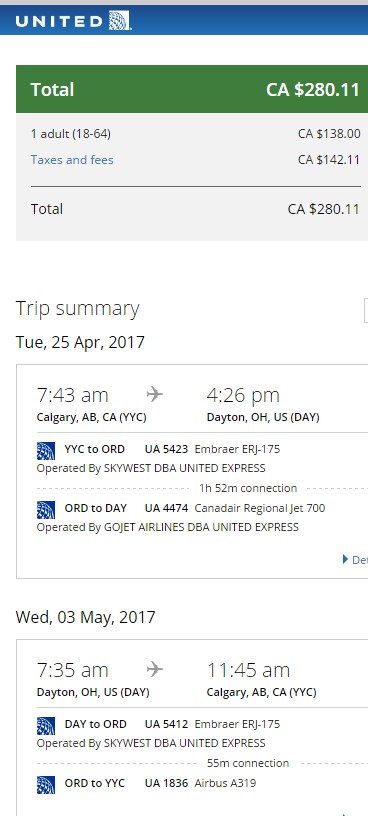The image size is (368, 816).
Task: Click the return flight airplane arrow icon
Action: [x=155, y=669]
